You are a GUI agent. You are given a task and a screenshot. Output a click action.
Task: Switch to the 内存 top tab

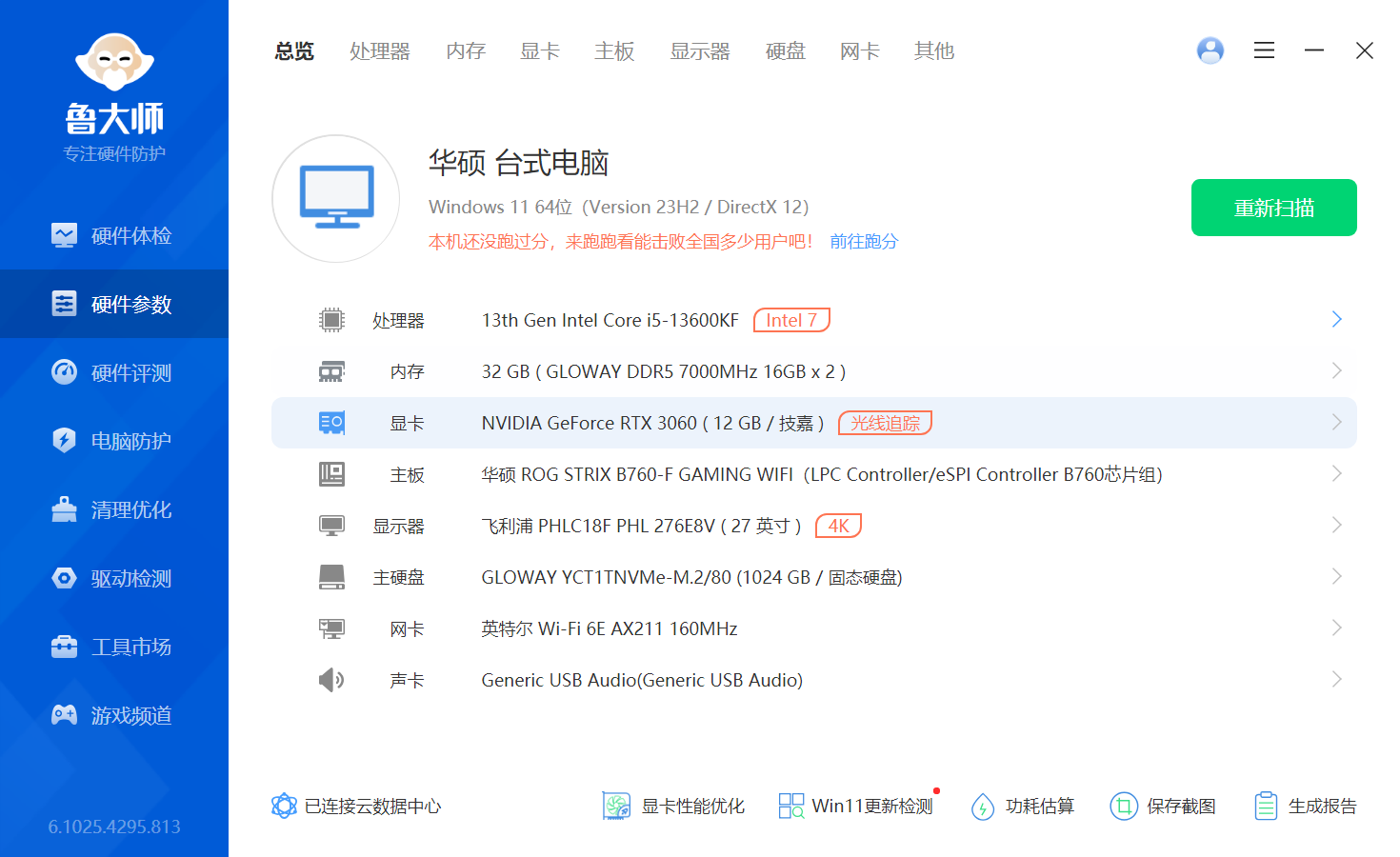click(x=466, y=51)
